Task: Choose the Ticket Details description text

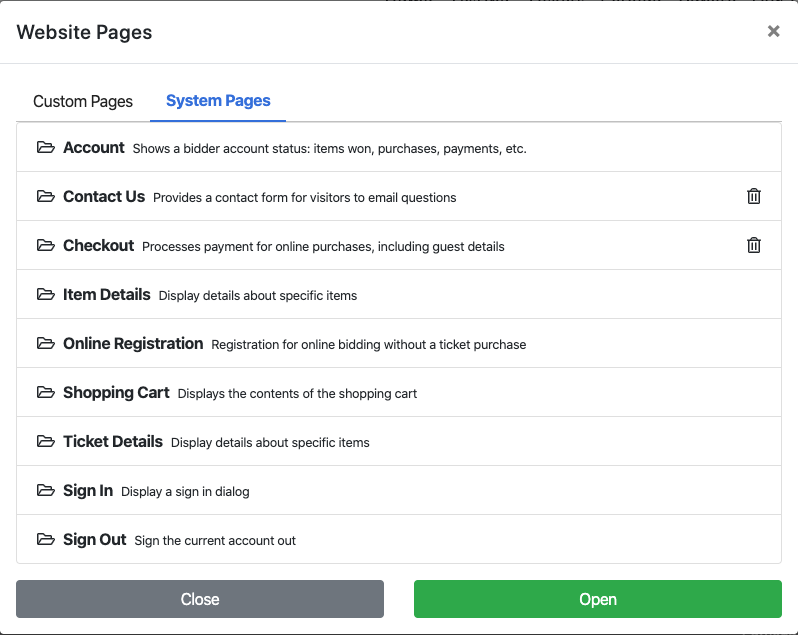Action: 270,443
